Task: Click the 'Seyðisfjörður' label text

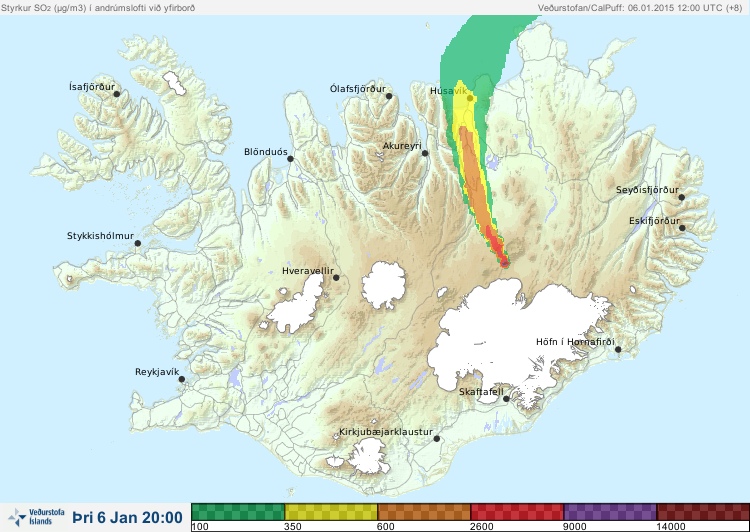Action: (x=647, y=190)
